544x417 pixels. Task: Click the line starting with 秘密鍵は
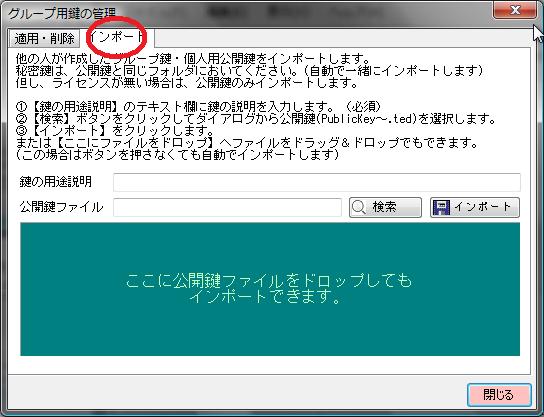pos(249,71)
